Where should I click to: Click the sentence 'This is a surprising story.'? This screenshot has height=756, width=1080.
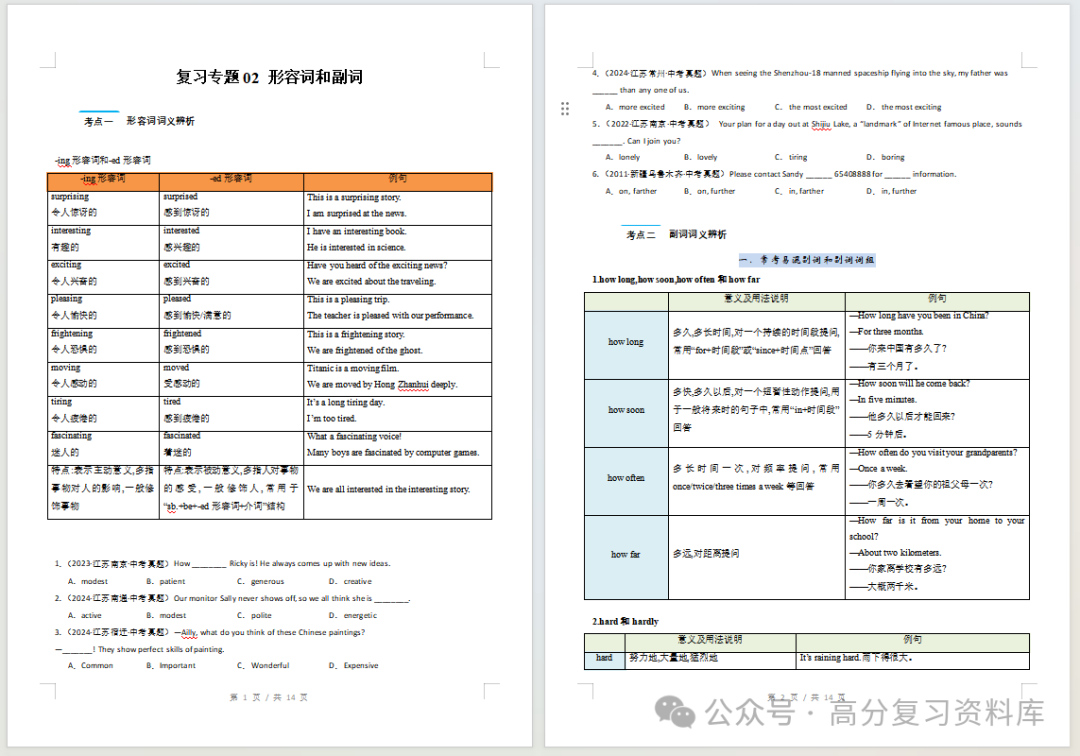(x=353, y=198)
